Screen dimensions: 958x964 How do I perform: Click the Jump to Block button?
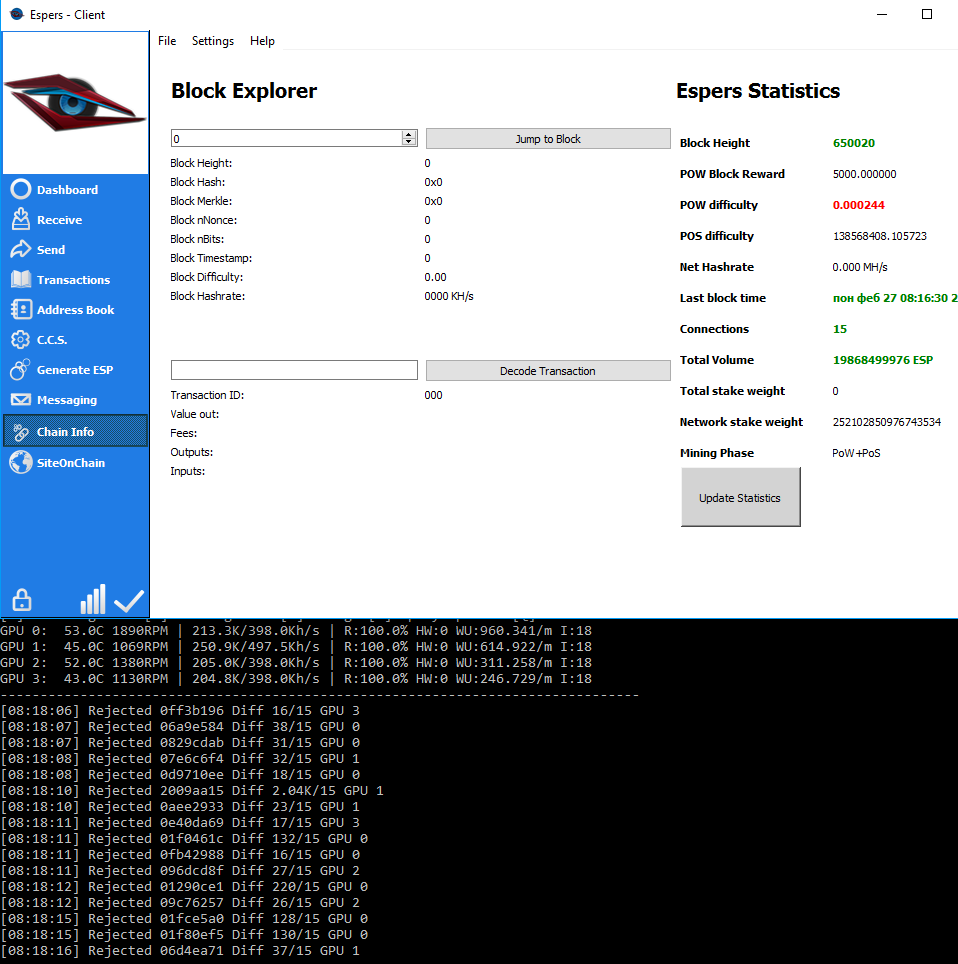click(548, 139)
